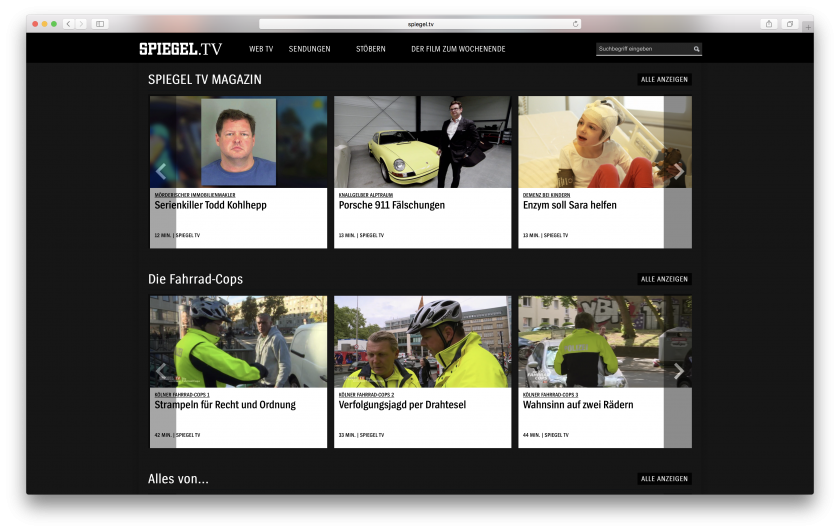Open the Serienkiller Todd Kohlhepp title link
Viewport: 840px width, 532px height.
(x=211, y=205)
